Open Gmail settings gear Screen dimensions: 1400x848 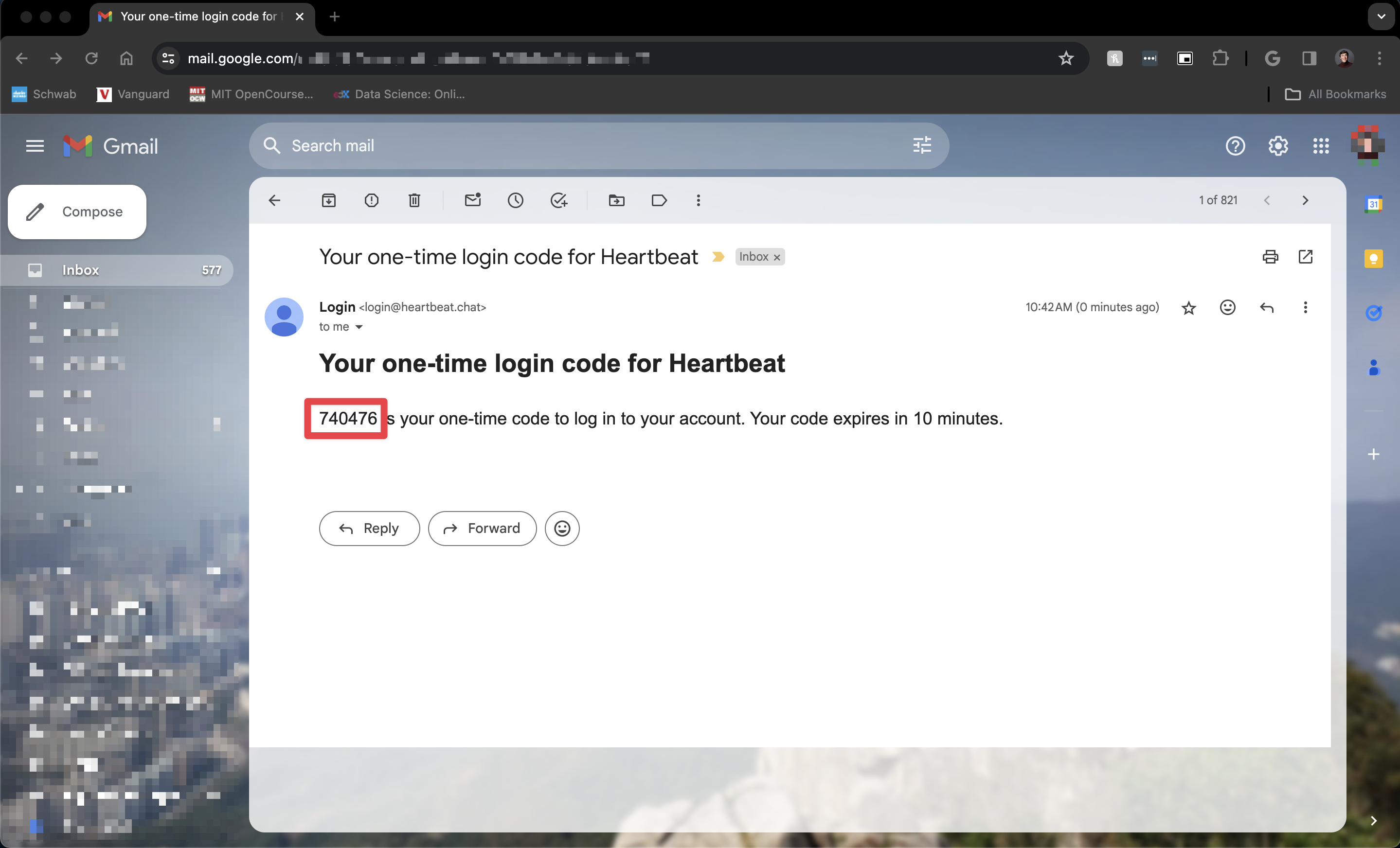click(x=1278, y=146)
